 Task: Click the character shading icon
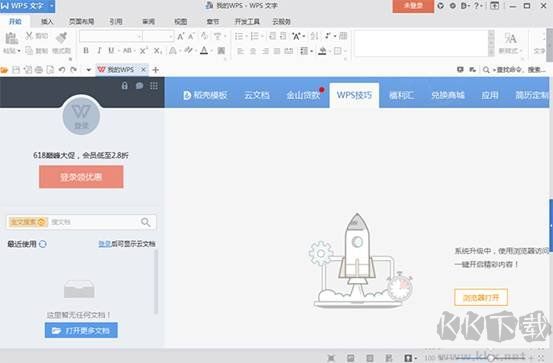pyautogui.click(x=221, y=51)
